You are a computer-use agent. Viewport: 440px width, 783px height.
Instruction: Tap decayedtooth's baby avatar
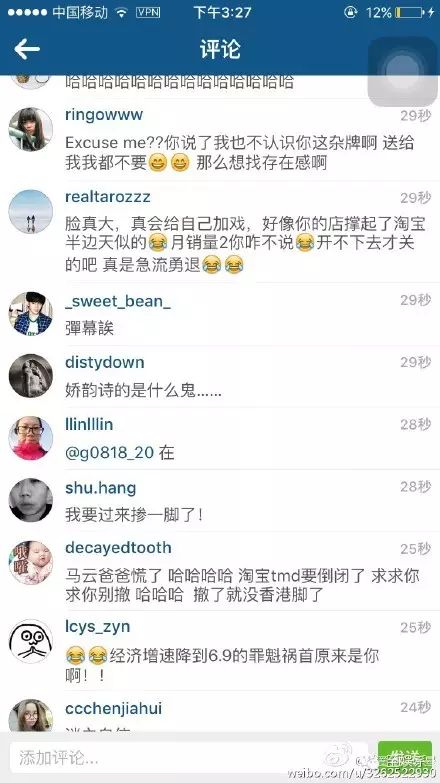[x=30, y=562]
